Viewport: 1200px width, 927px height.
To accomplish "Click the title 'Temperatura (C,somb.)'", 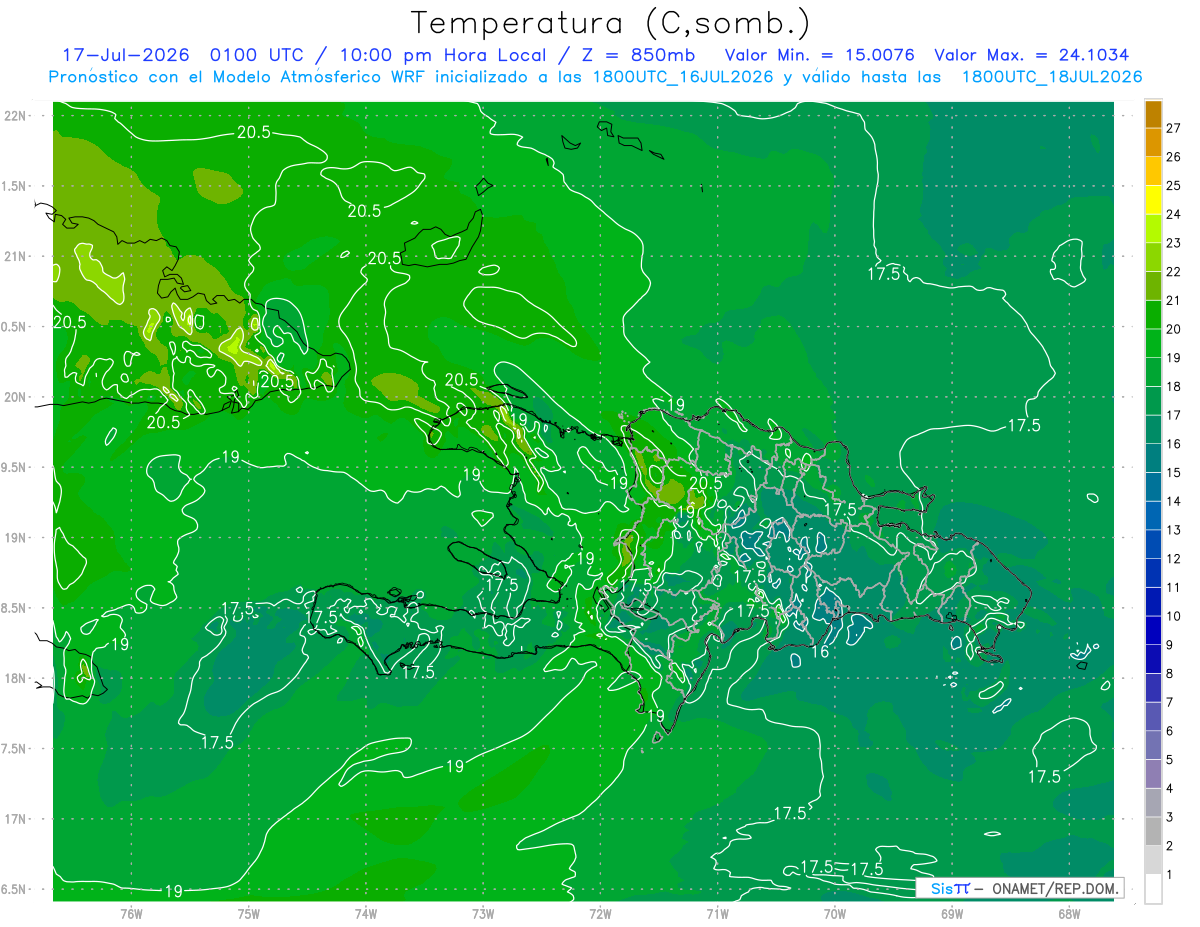I will (x=611, y=24).
